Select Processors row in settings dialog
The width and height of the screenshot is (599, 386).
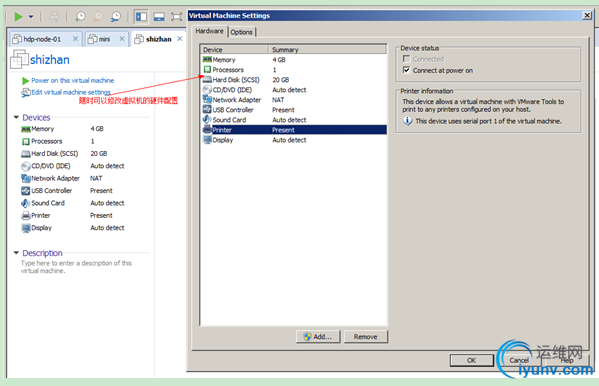click(294, 70)
